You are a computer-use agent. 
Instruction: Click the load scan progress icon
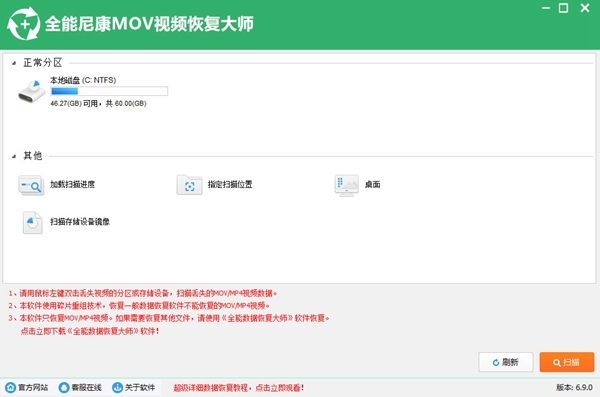(x=31, y=185)
